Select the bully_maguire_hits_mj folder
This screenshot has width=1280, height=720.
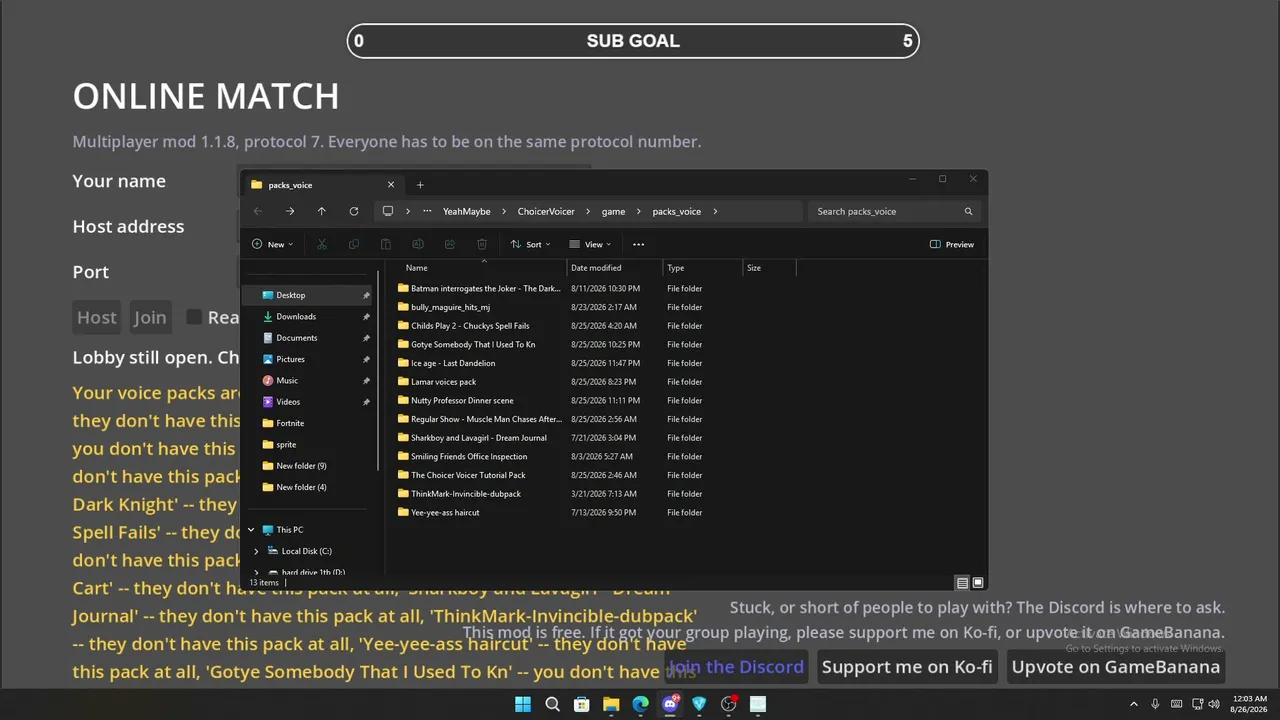coord(450,307)
